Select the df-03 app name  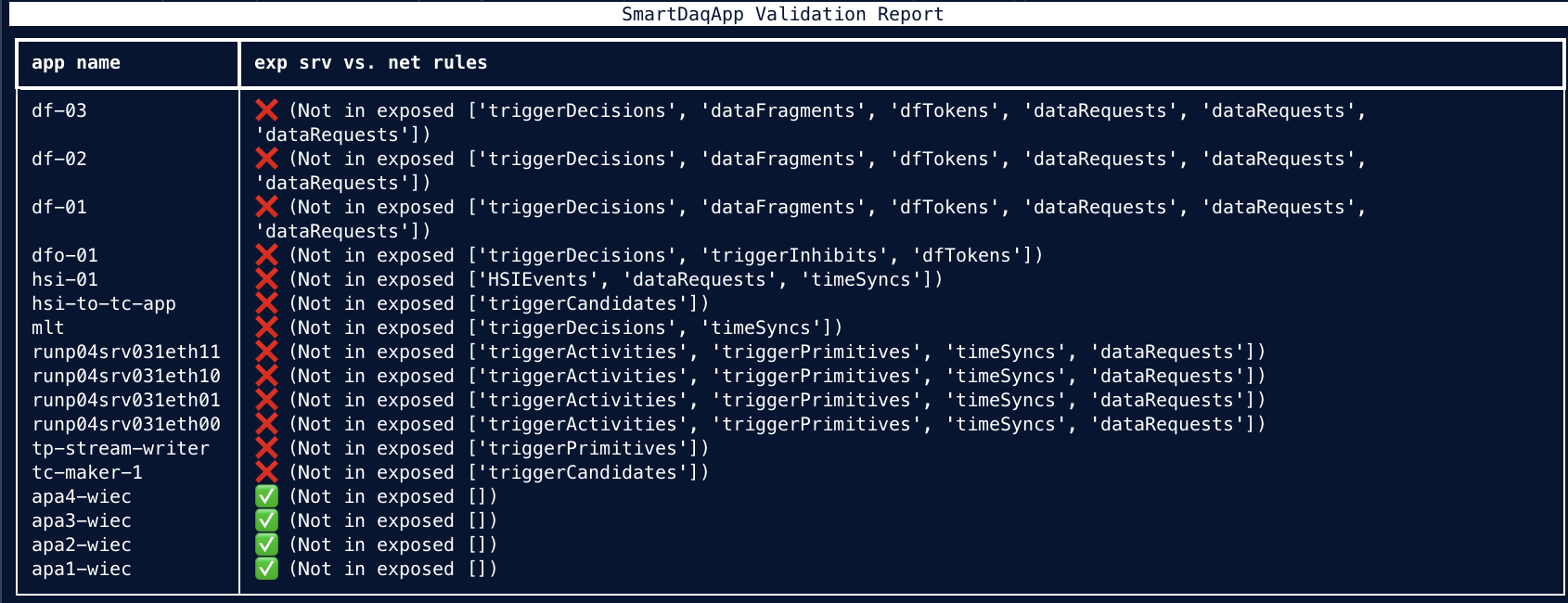[59, 110]
